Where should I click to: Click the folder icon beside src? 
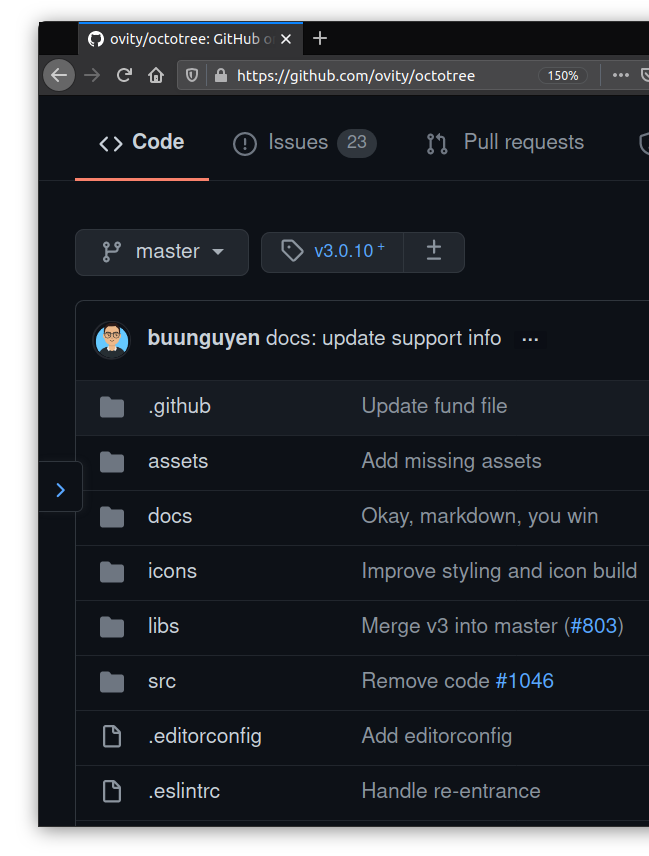point(112,682)
